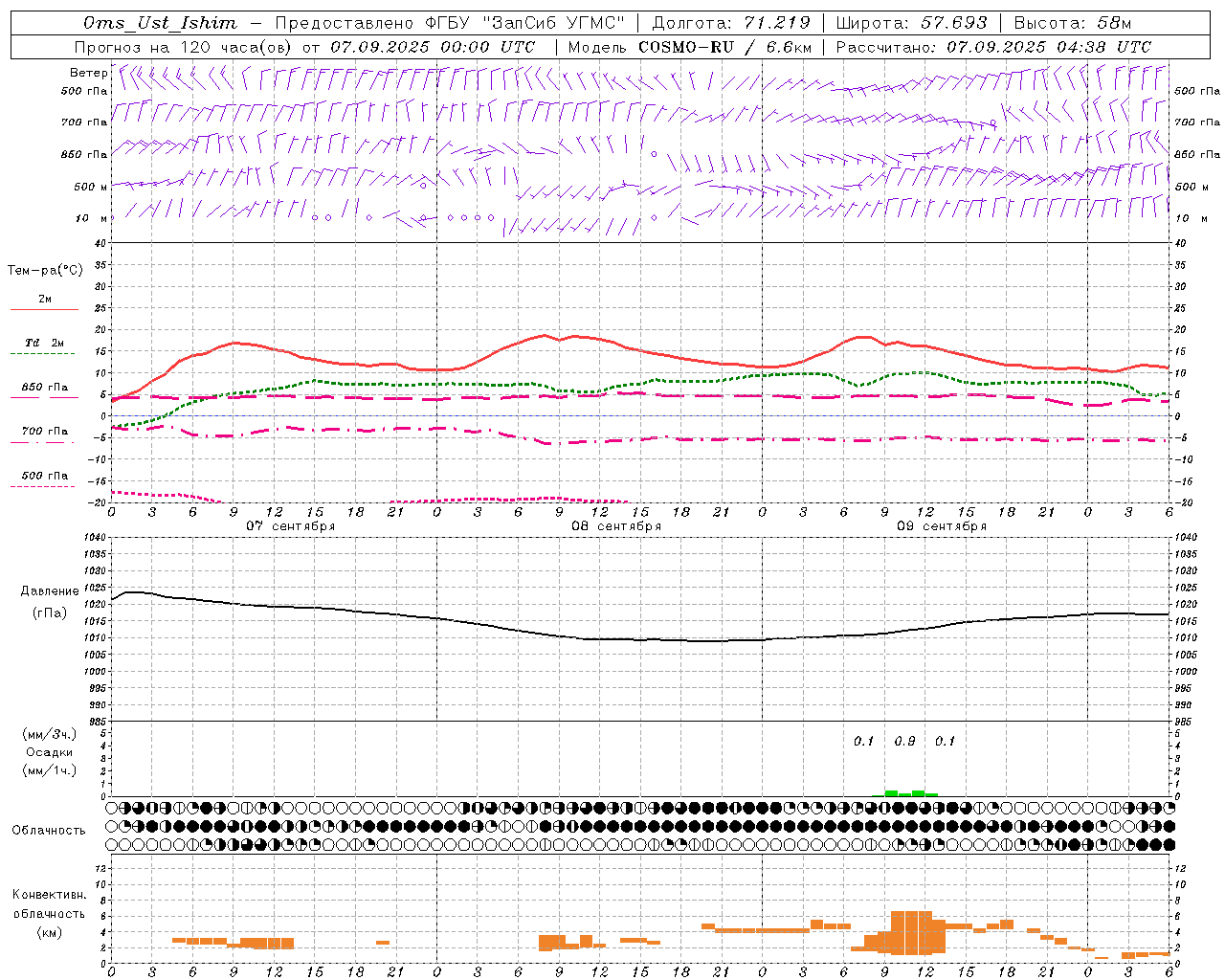The height and width of the screenshot is (980, 1225).
Task: Select 500 гПа in the temperature legend
Action: click(45, 476)
